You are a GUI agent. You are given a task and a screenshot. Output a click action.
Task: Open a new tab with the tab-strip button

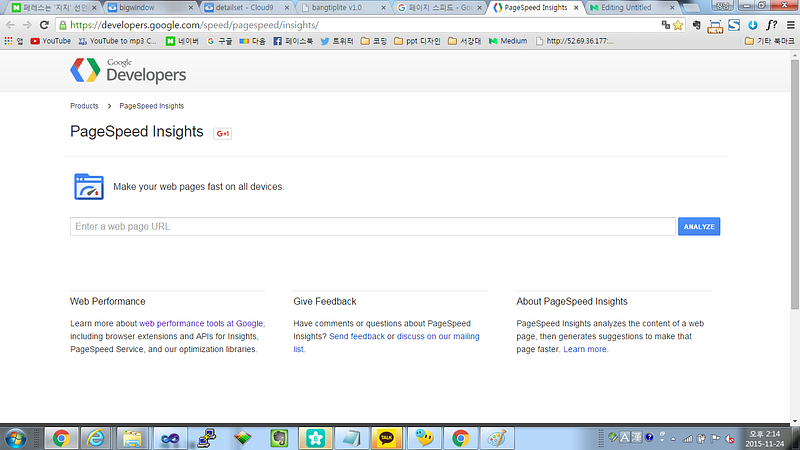coord(692,8)
